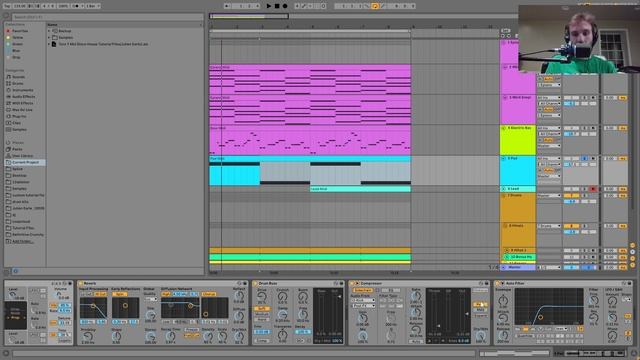Click the Drum Buss hot-swap icon
This screenshot has width=640, height=360.
click(x=336, y=283)
